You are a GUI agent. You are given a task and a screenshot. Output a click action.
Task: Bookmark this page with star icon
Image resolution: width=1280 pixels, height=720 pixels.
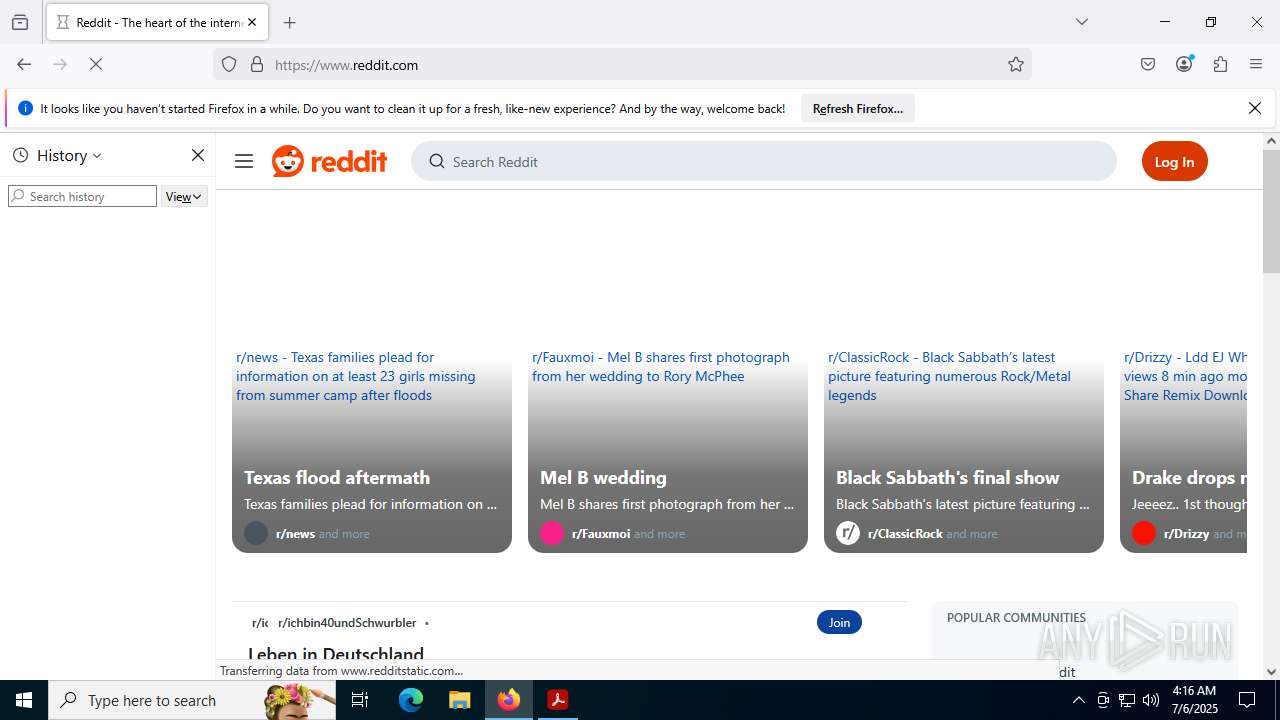[1016, 64]
